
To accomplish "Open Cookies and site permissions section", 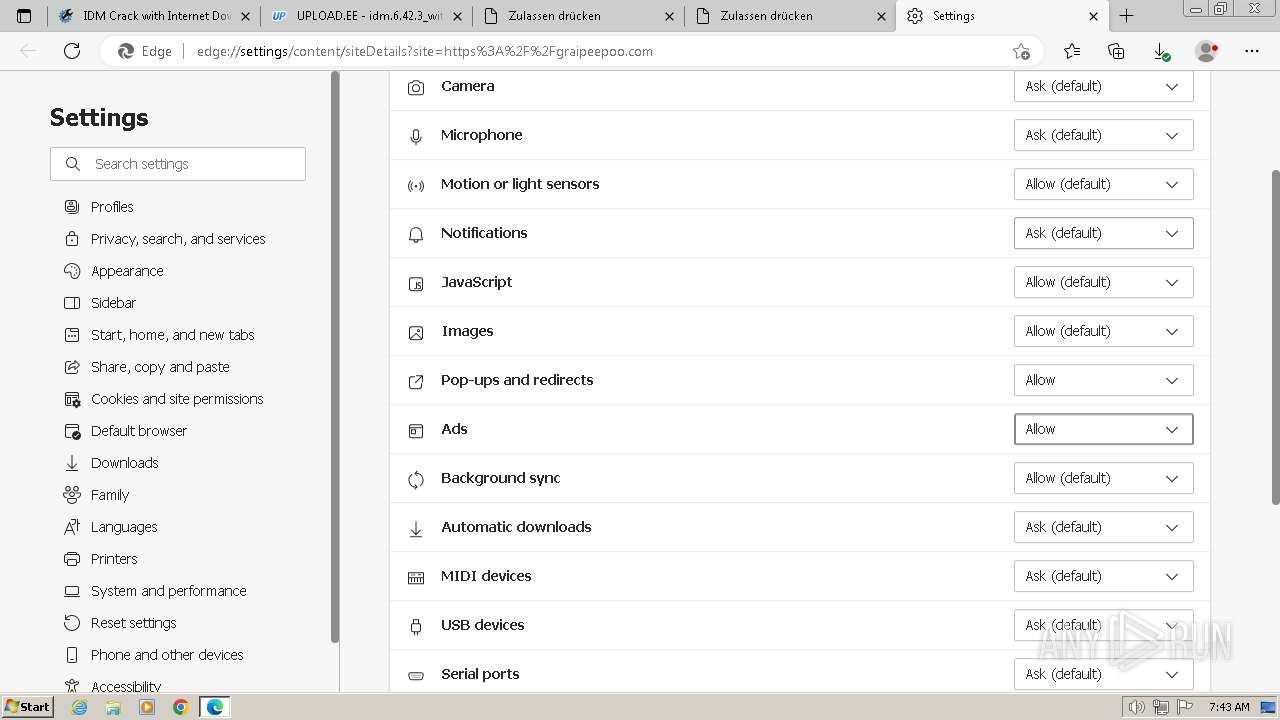I will (177, 399).
